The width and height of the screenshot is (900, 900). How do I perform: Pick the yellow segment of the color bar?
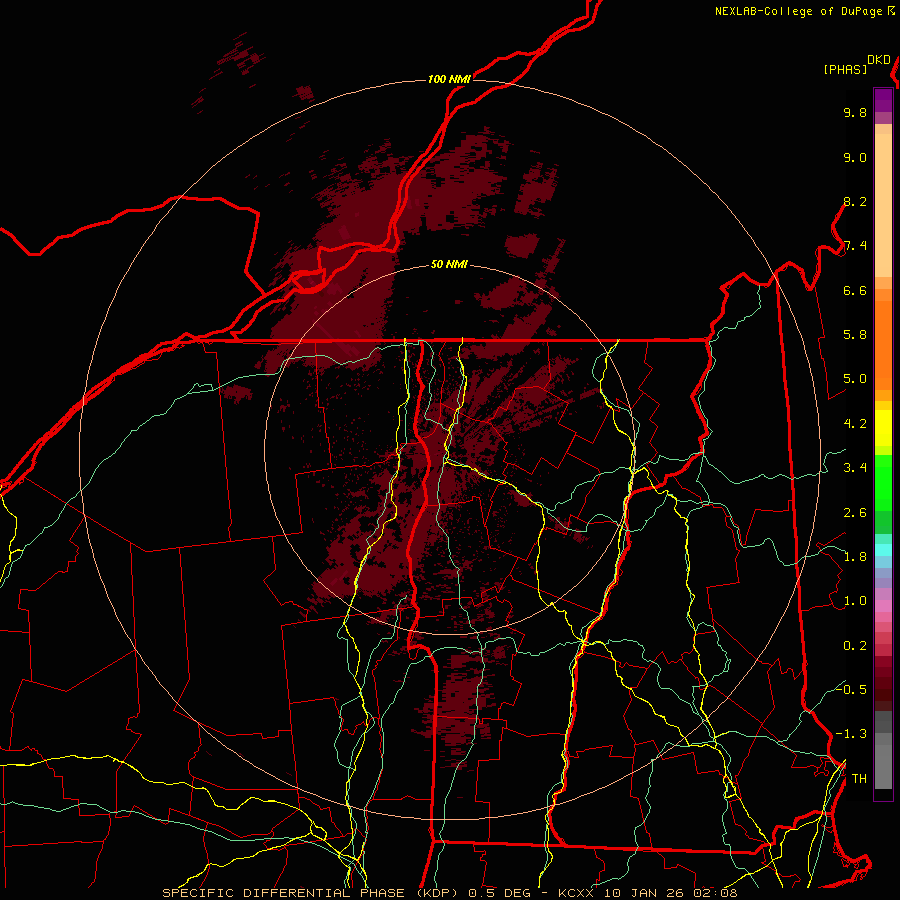click(x=883, y=428)
